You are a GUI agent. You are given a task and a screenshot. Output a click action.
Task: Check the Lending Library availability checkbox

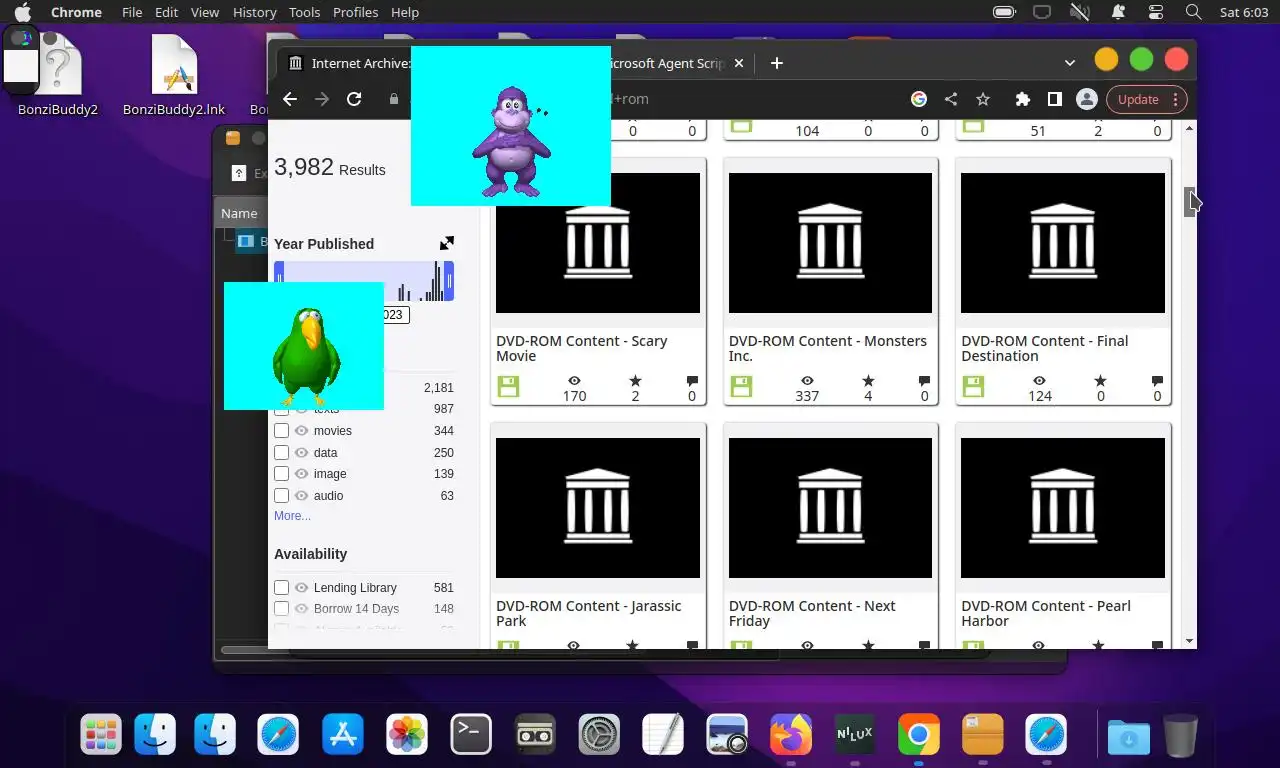pyautogui.click(x=282, y=587)
